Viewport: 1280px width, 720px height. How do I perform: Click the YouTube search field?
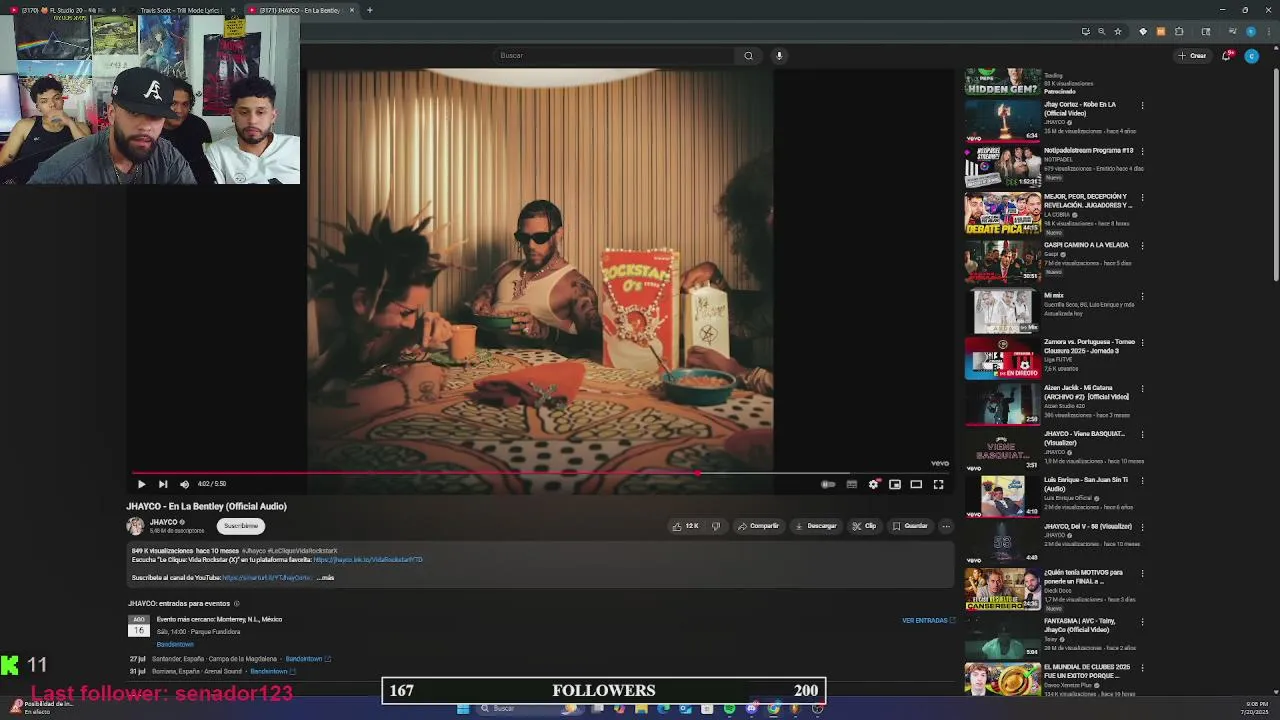(615, 56)
